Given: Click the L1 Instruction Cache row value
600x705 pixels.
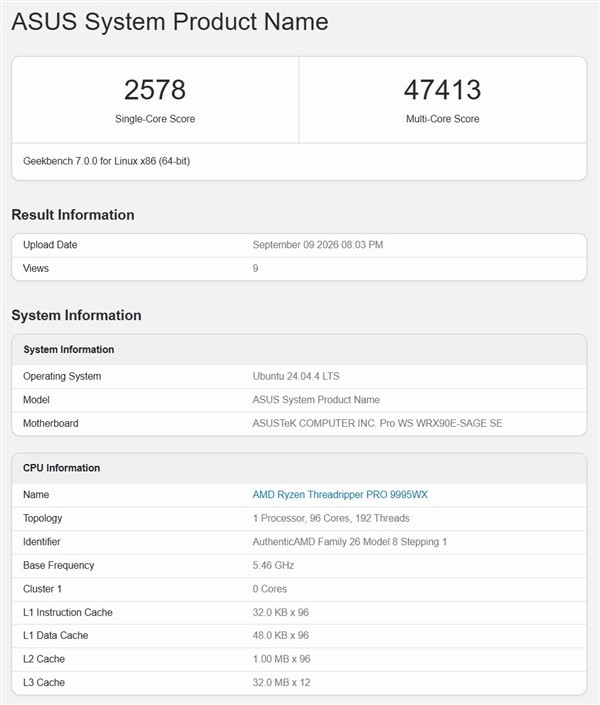Looking at the screenshot, I should pyautogui.click(x=281, y=612).
